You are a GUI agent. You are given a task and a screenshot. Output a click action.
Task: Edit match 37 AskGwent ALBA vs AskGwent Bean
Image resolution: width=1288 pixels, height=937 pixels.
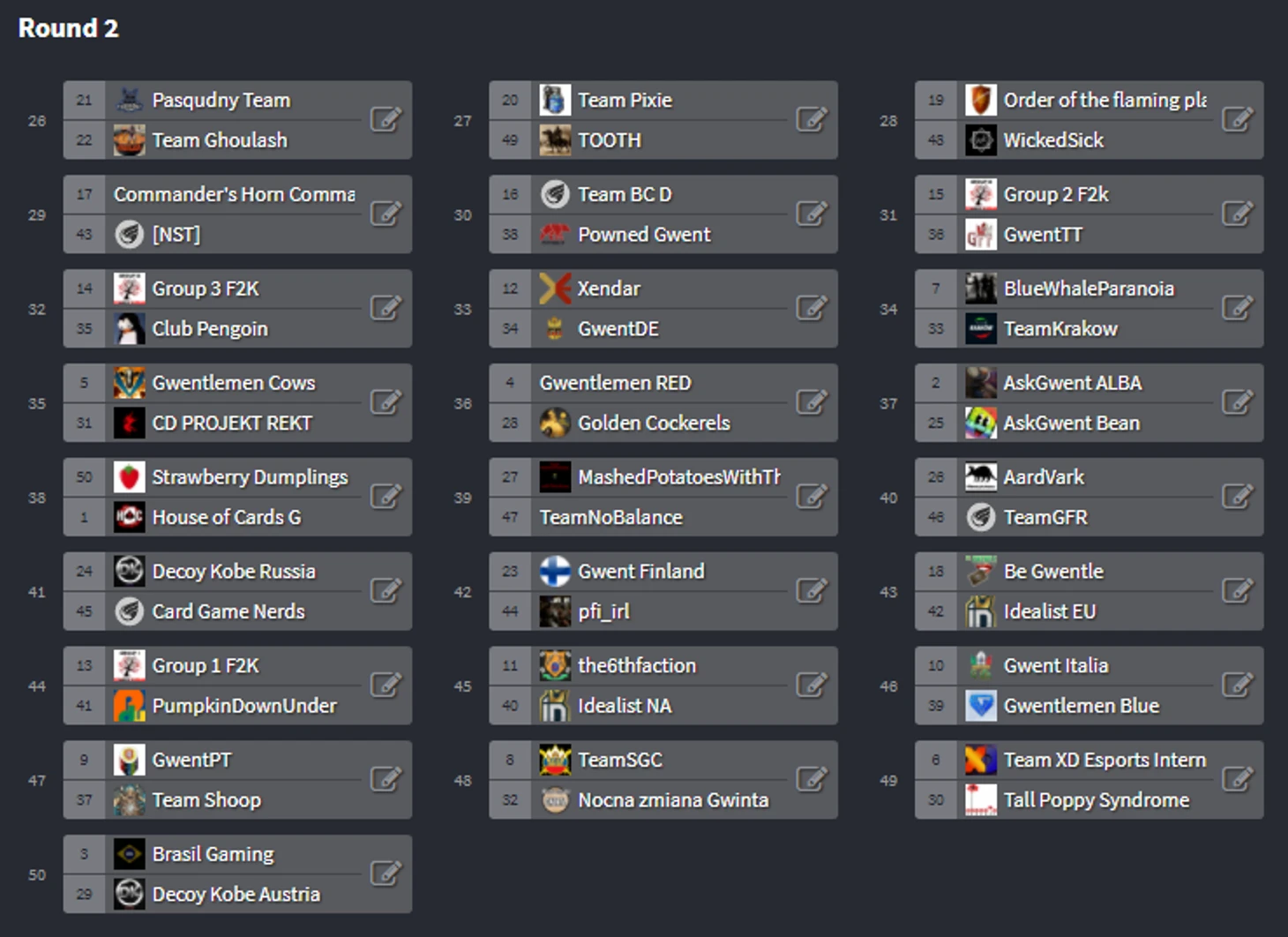pyautogui.click(x=1238, y=402)
